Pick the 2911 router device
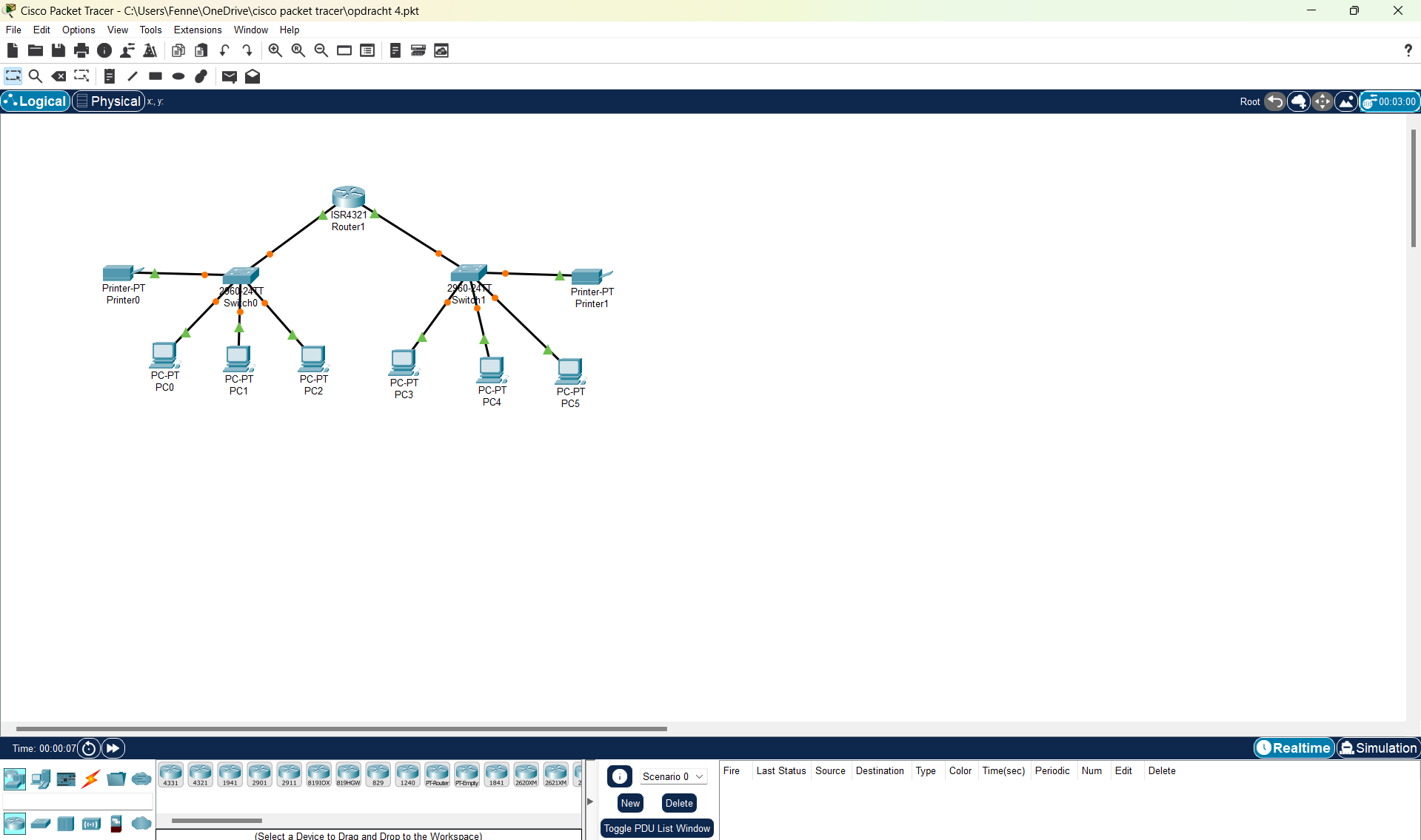 pos(289,775)
